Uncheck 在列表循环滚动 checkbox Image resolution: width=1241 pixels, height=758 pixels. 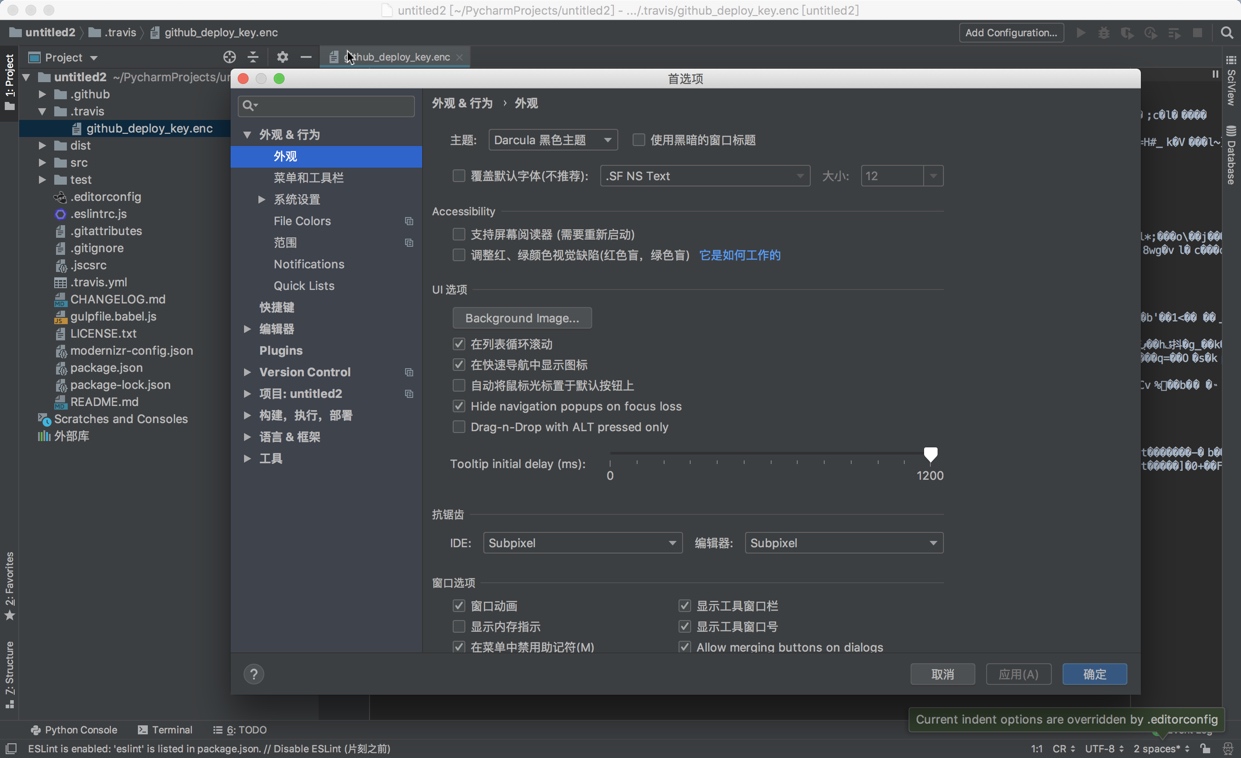[x=459, y=344]
